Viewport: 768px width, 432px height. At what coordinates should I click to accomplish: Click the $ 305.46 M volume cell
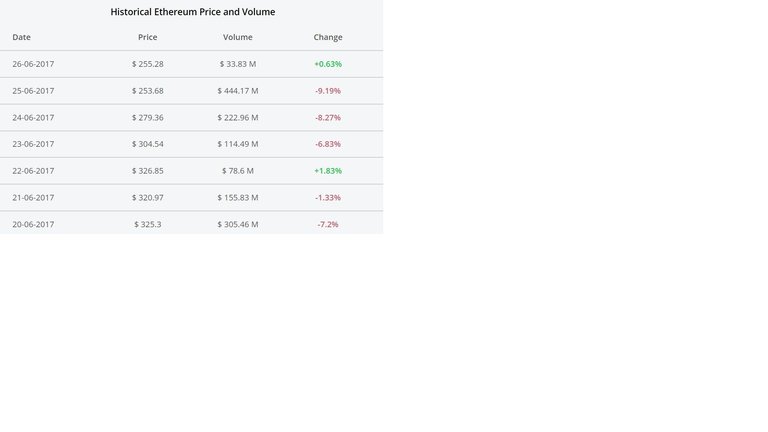click(x=238, y=224)
